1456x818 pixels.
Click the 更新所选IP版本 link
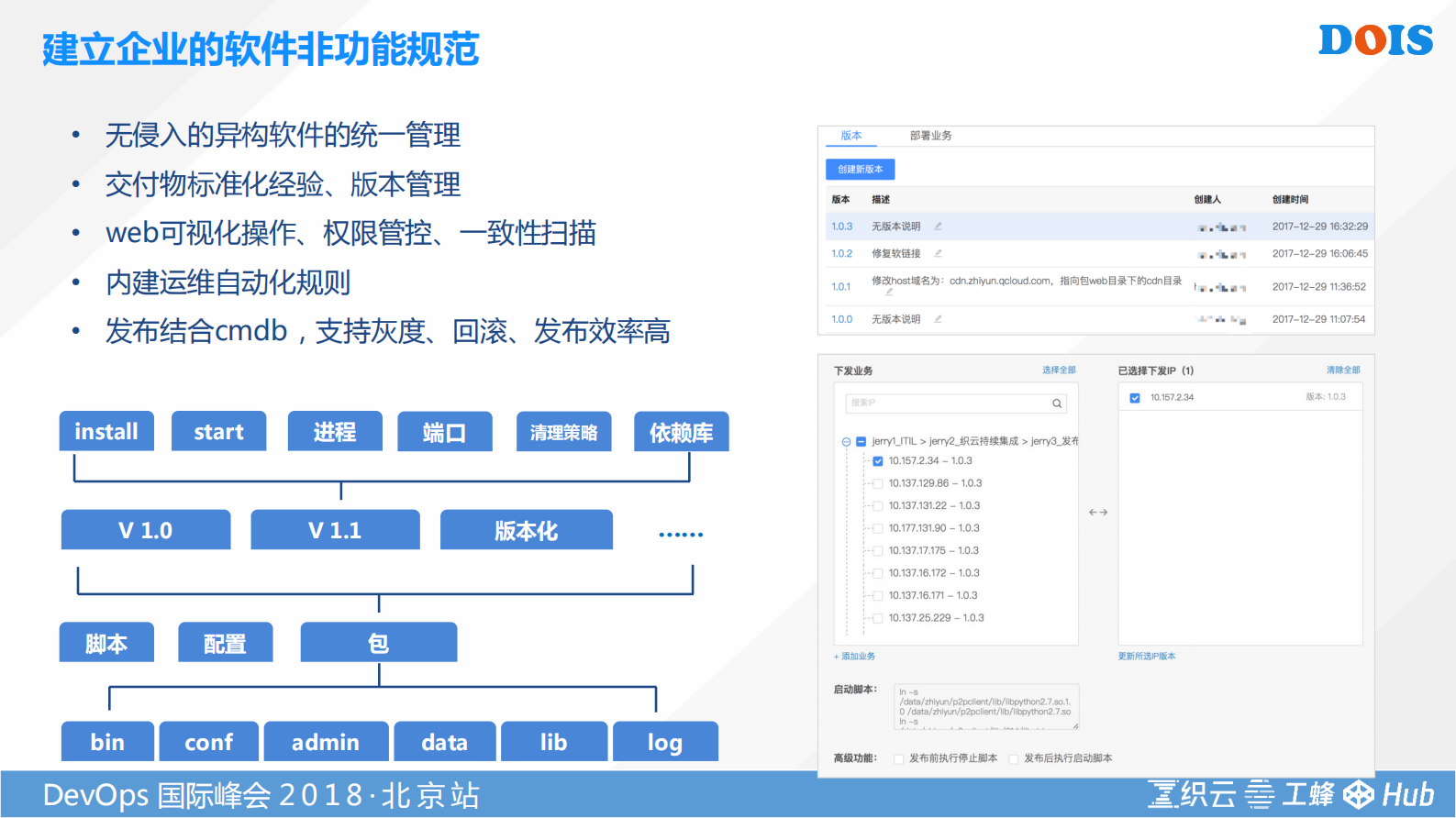pyautogui.click(x=1147, y=657)
